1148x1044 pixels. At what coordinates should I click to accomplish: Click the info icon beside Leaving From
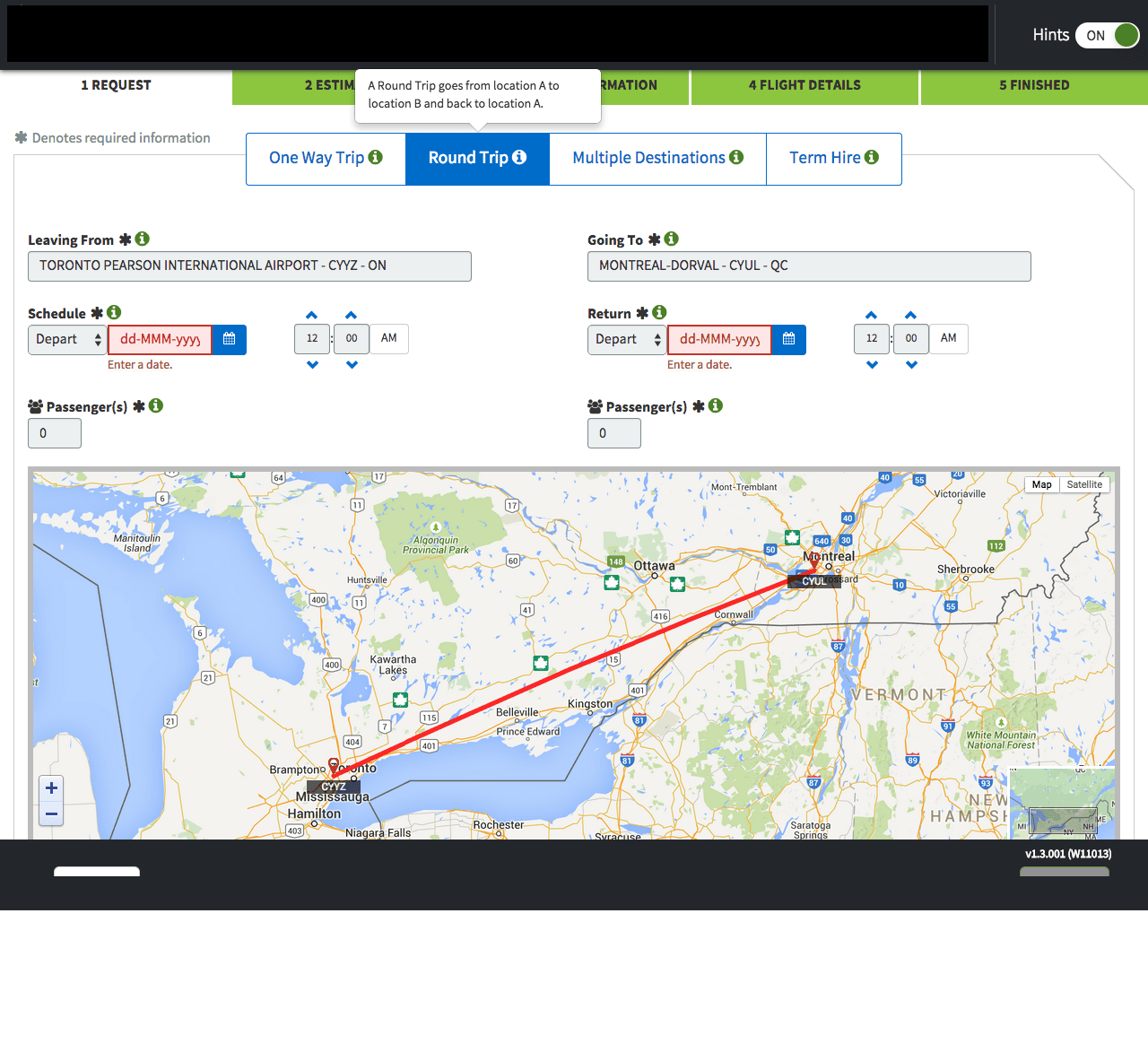pos(143,239)
